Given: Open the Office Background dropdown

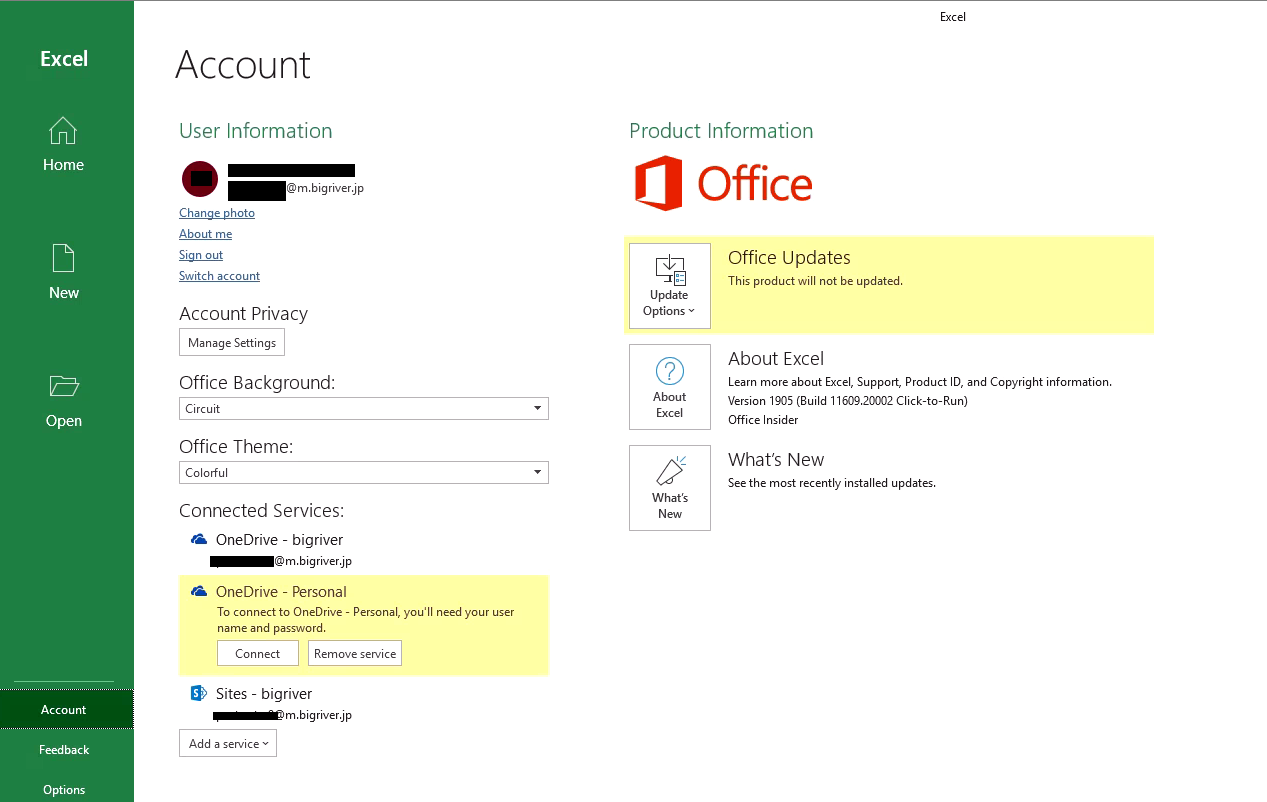Looking at the screenshot, I should (x=363, y=408).
